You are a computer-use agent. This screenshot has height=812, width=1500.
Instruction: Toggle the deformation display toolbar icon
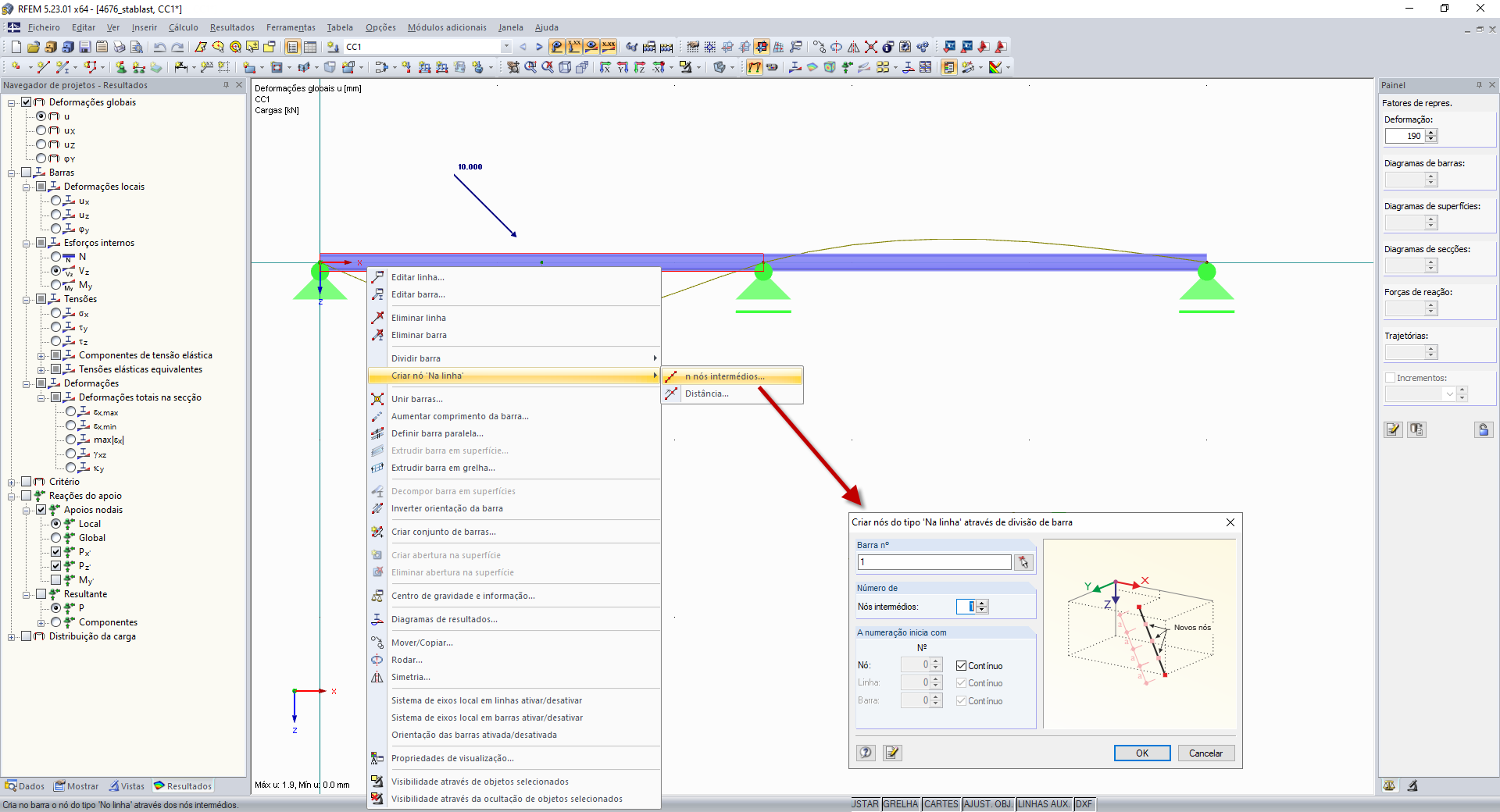pyautogui.click(x=754, y=67)
